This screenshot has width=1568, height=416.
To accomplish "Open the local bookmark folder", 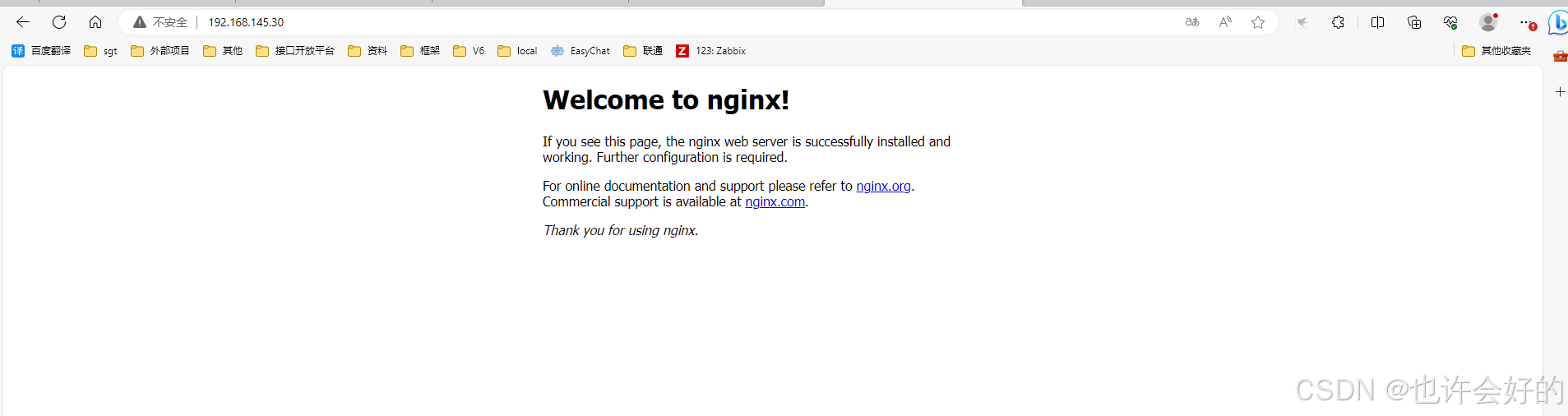I will coord(517,51).
